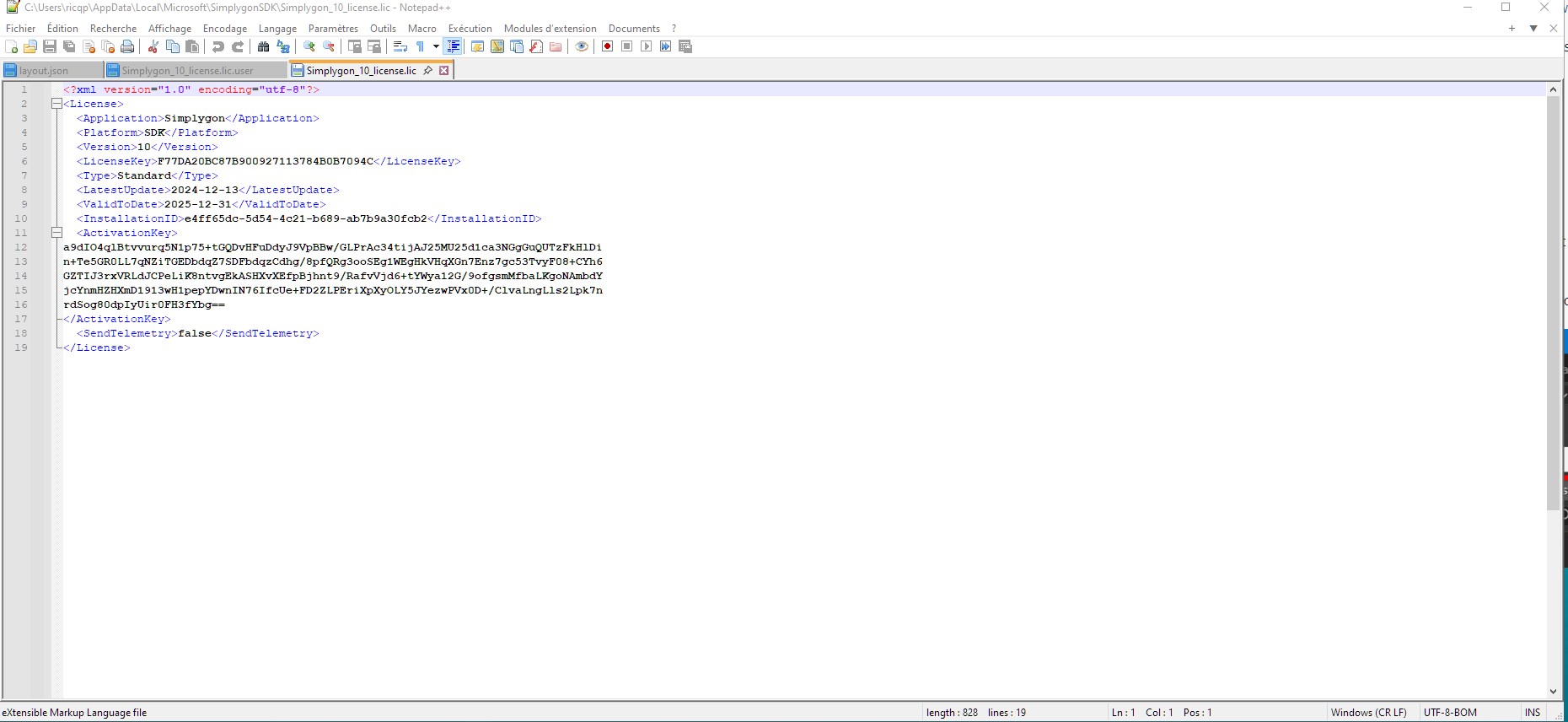
Task: Run the macro multiple times icon
Action: tap(665, 46)
